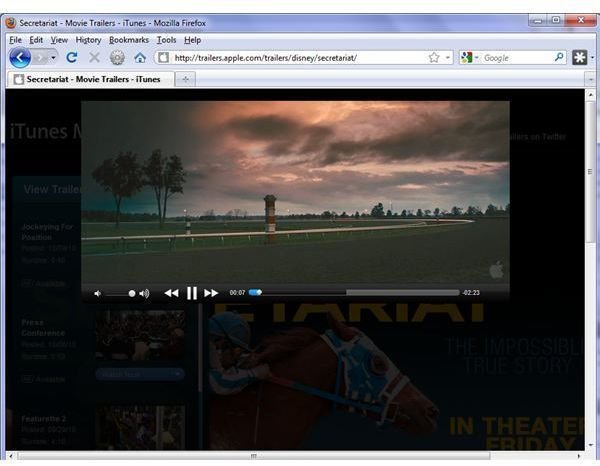Viewport: 600px width, 466px height.
Task: Open the Press Conference trailer thumbnail
Action: 140,336
